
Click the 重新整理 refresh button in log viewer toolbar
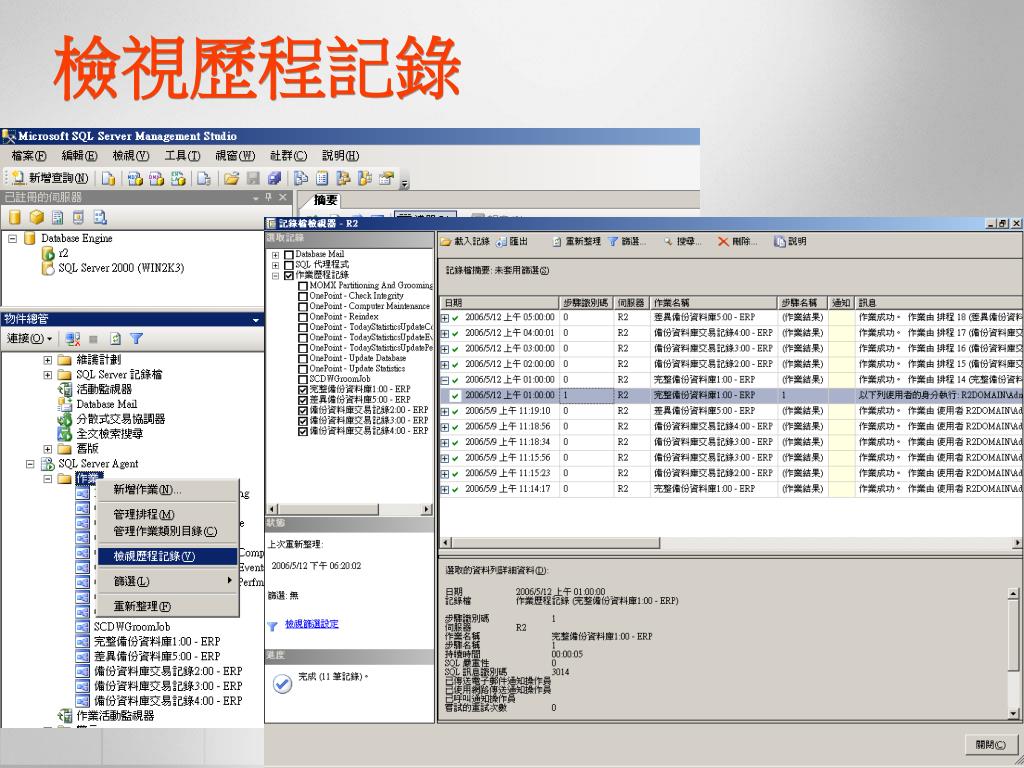pos(577,241)
